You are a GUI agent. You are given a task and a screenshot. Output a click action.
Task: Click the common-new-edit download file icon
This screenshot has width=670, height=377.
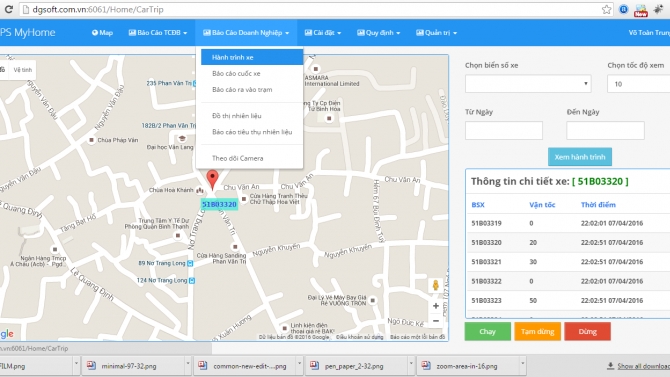(x=203, y=365)
